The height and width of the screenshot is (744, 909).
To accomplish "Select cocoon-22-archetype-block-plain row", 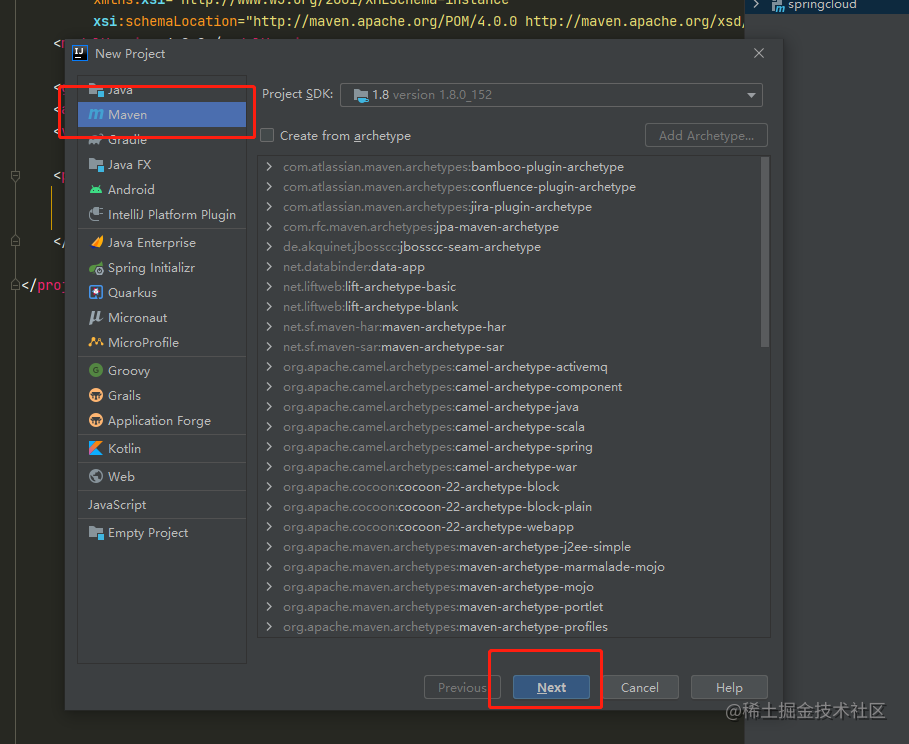I will (509, 507).
